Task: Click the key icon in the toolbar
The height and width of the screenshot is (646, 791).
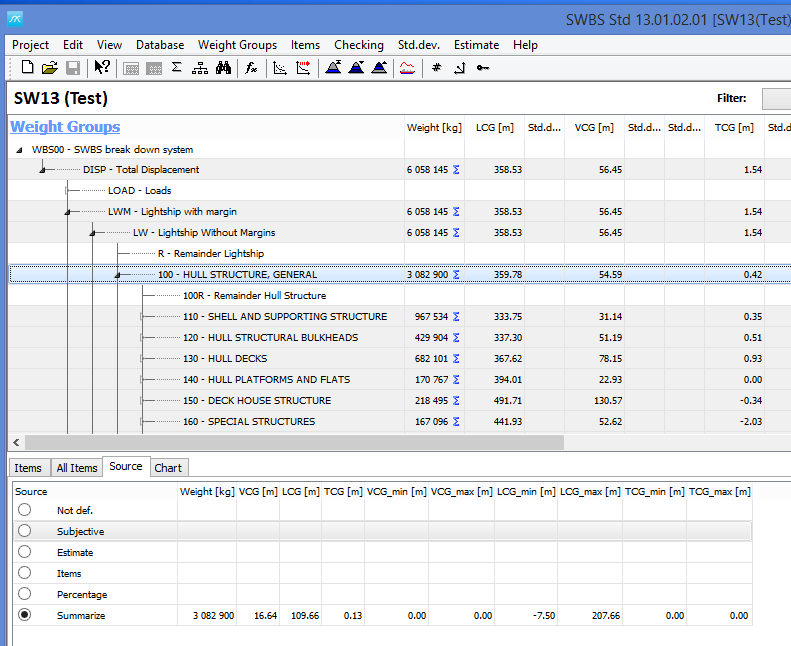Action: (483, 68)
